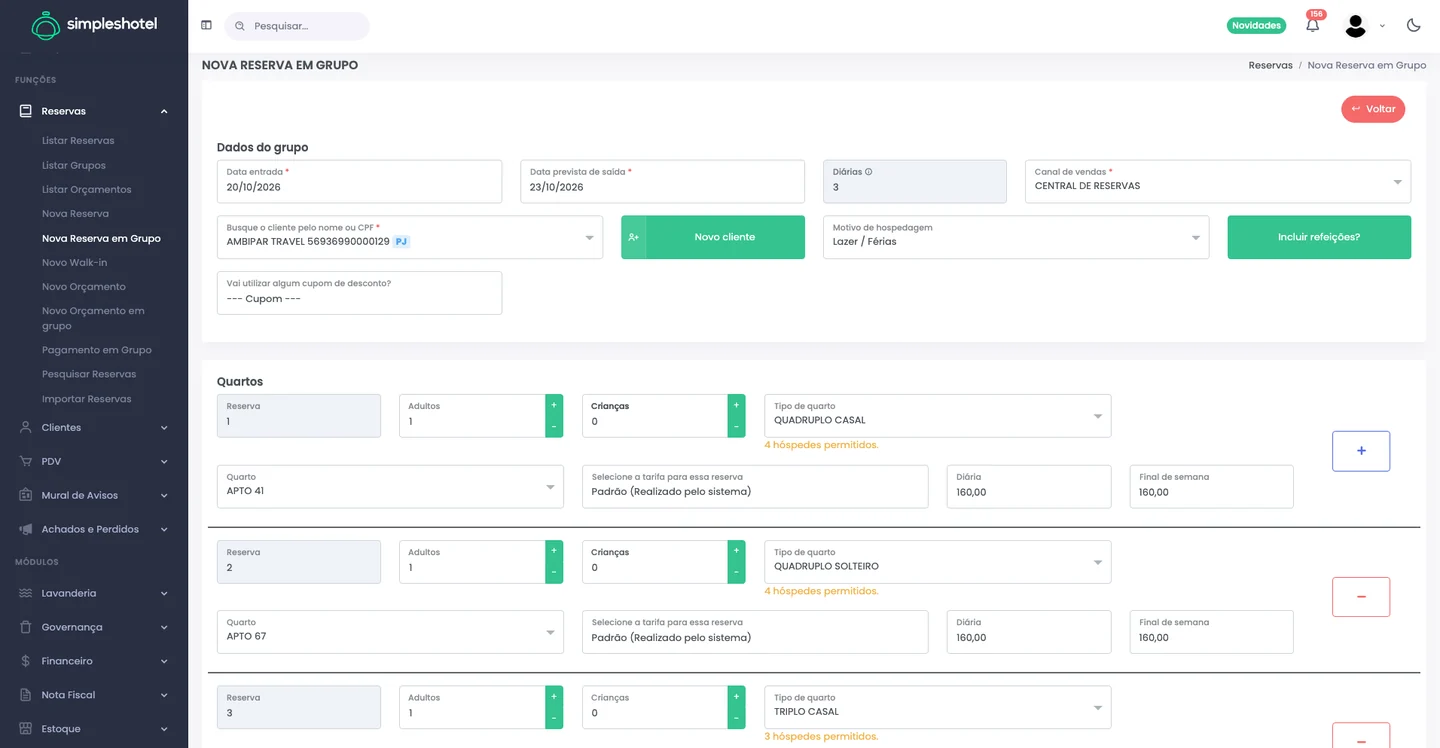
Task: Open the Canal de vendas dropdown
Action: (x=1217, y=181)
